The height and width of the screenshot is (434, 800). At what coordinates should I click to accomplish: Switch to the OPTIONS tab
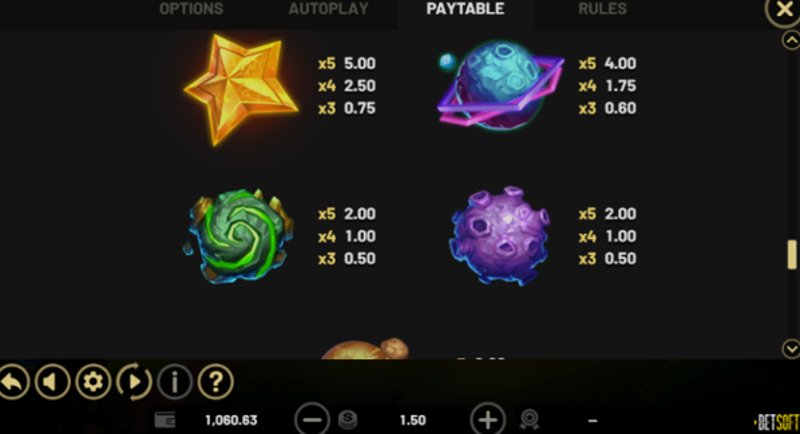tap(191, 9)
